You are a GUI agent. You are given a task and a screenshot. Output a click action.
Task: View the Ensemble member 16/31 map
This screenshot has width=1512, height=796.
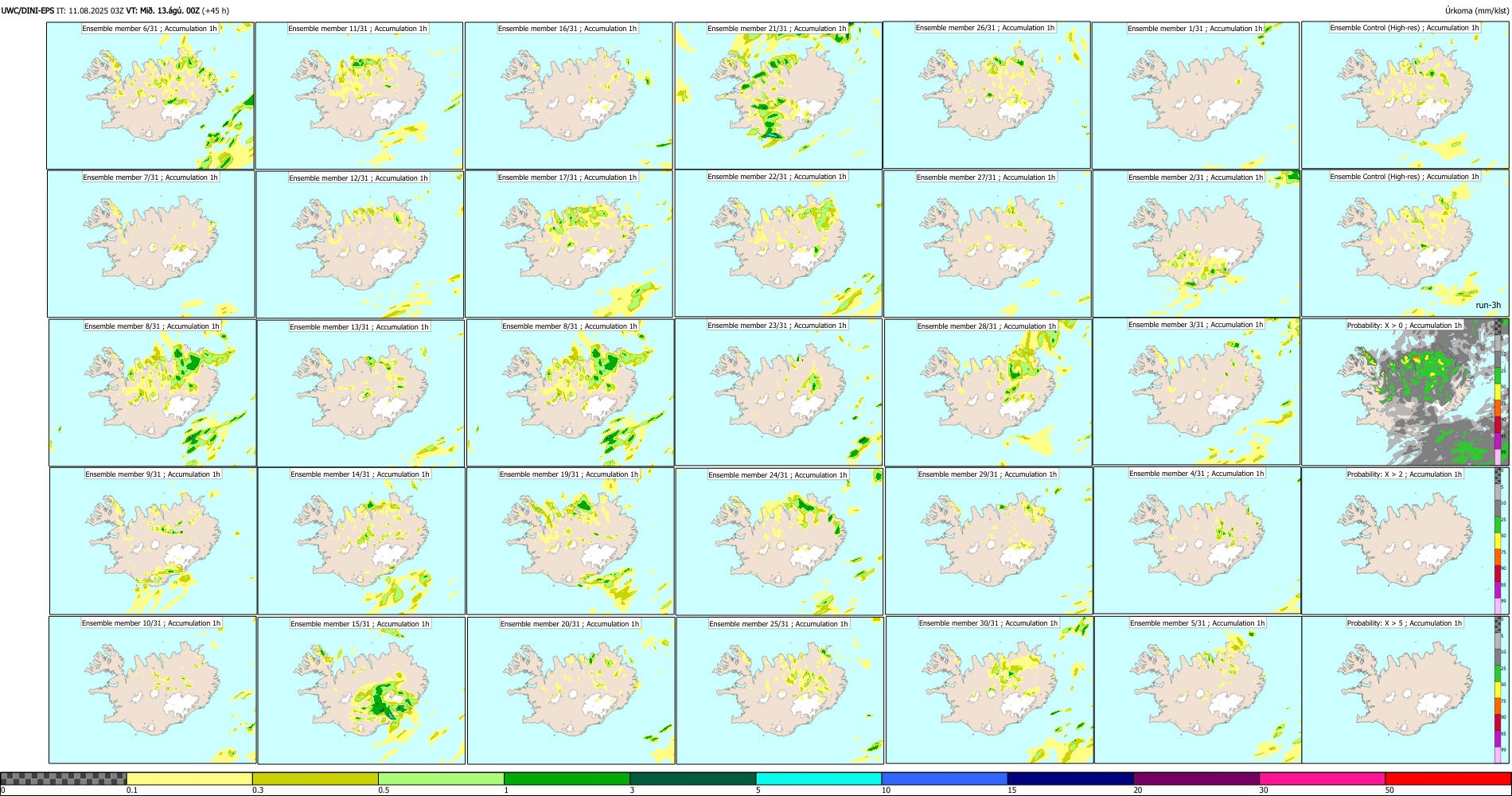[x=568, y=96]
